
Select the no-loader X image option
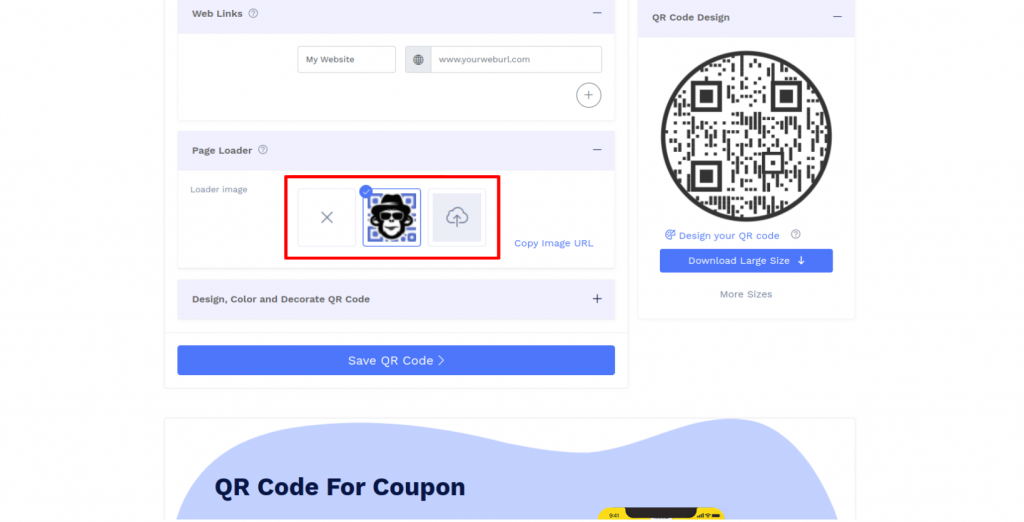pyautogui.click(x=327, y=218)
